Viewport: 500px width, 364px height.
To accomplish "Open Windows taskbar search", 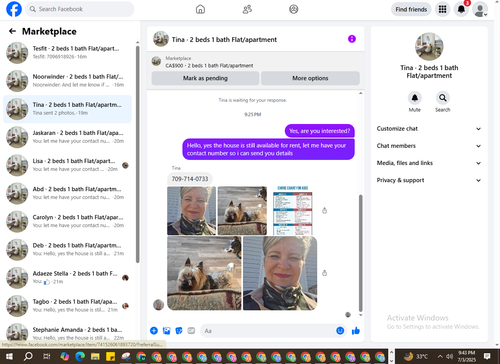I will 28,356.
